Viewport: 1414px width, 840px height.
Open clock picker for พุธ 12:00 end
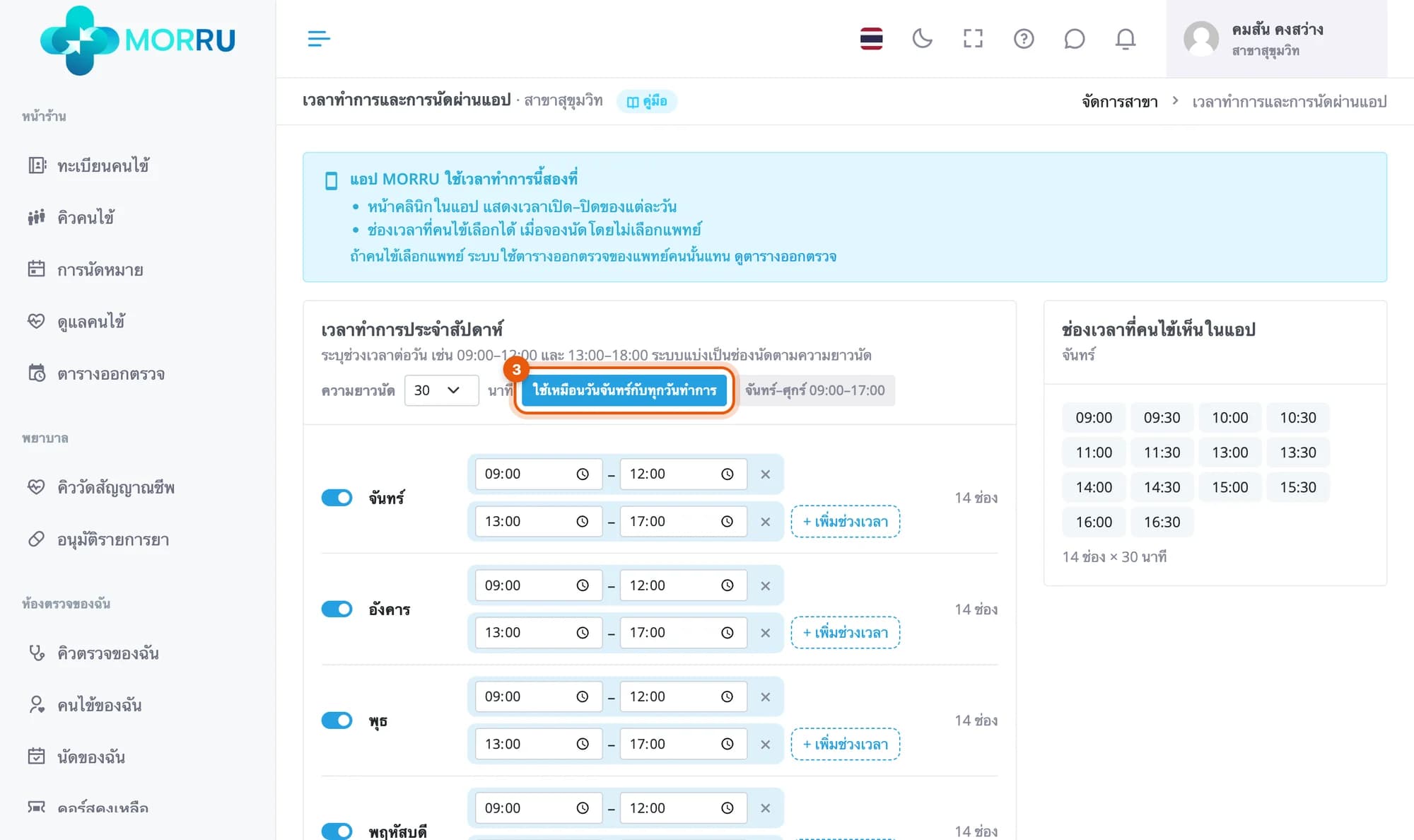(727, 696)
